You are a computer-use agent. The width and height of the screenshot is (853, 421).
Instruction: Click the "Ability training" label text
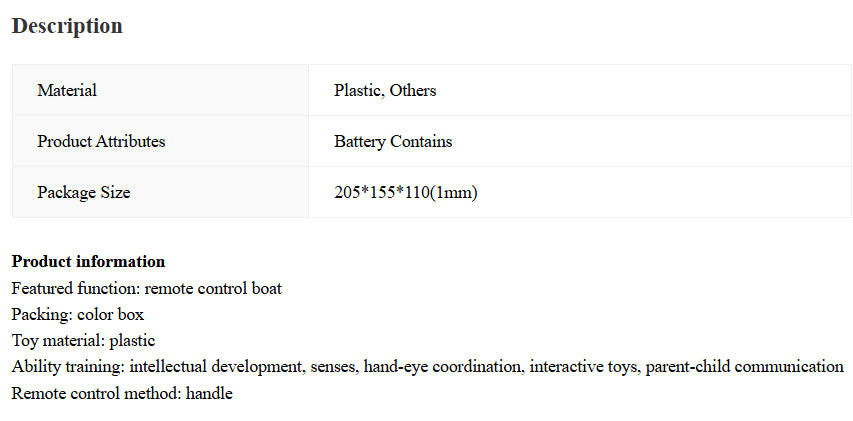click(x=67, y=366)
